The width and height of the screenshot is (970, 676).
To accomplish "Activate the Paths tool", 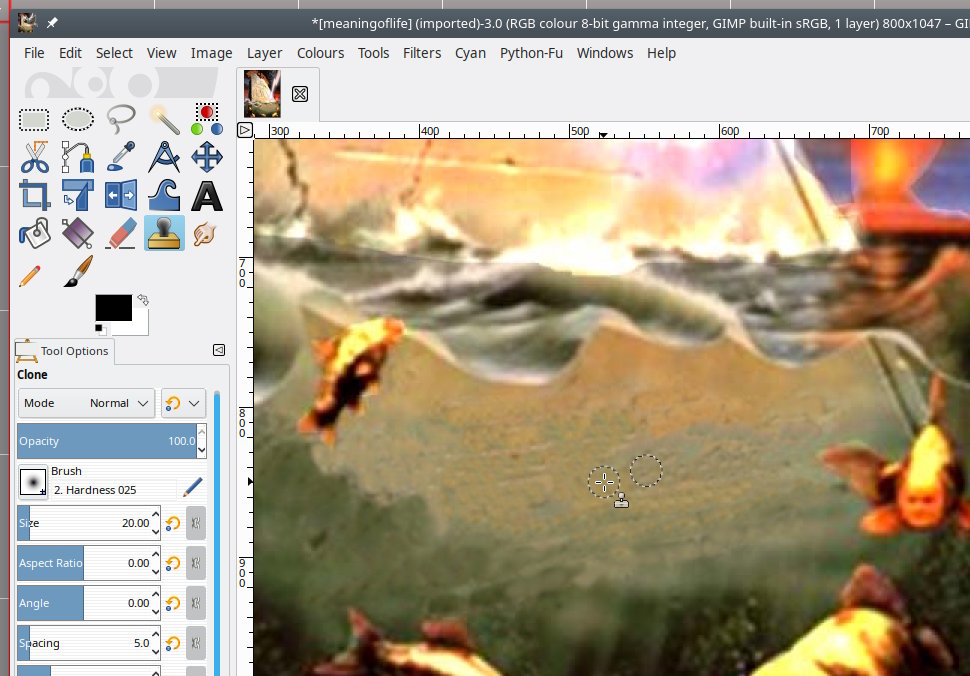I will pos(78,157).
